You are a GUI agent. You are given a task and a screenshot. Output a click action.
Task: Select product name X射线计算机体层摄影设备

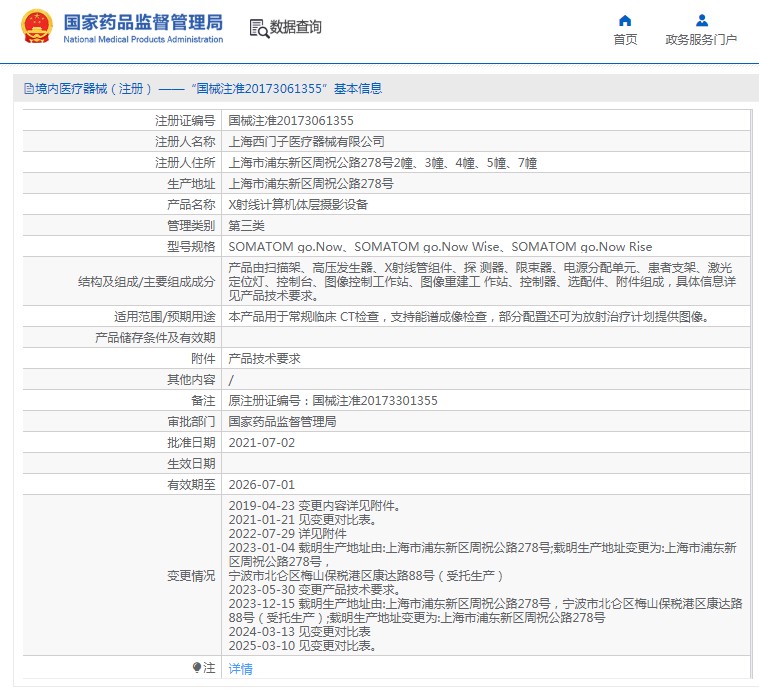(x=298, y=205)
